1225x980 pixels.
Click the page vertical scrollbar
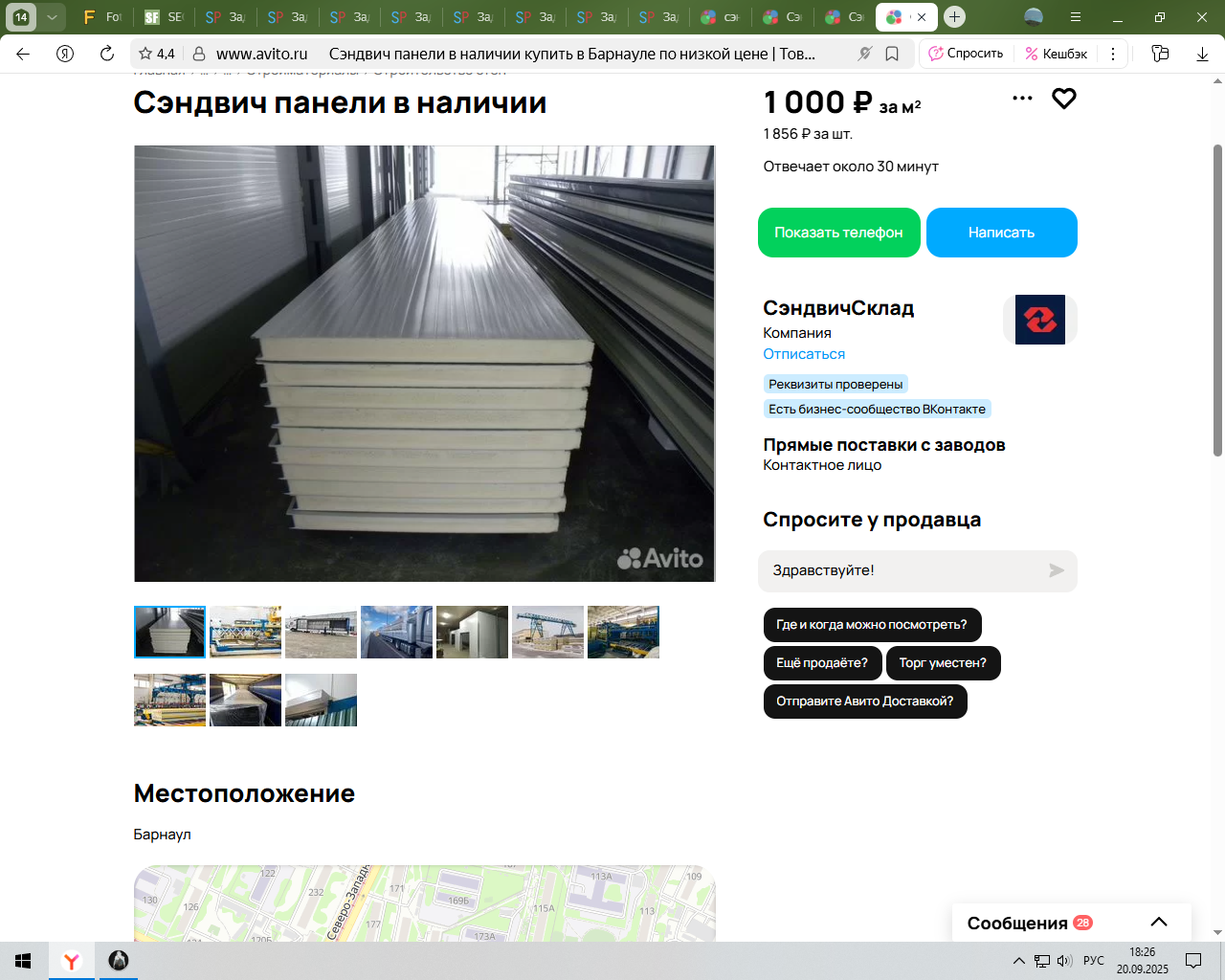pyautogui.click(x=1217, y=301)
